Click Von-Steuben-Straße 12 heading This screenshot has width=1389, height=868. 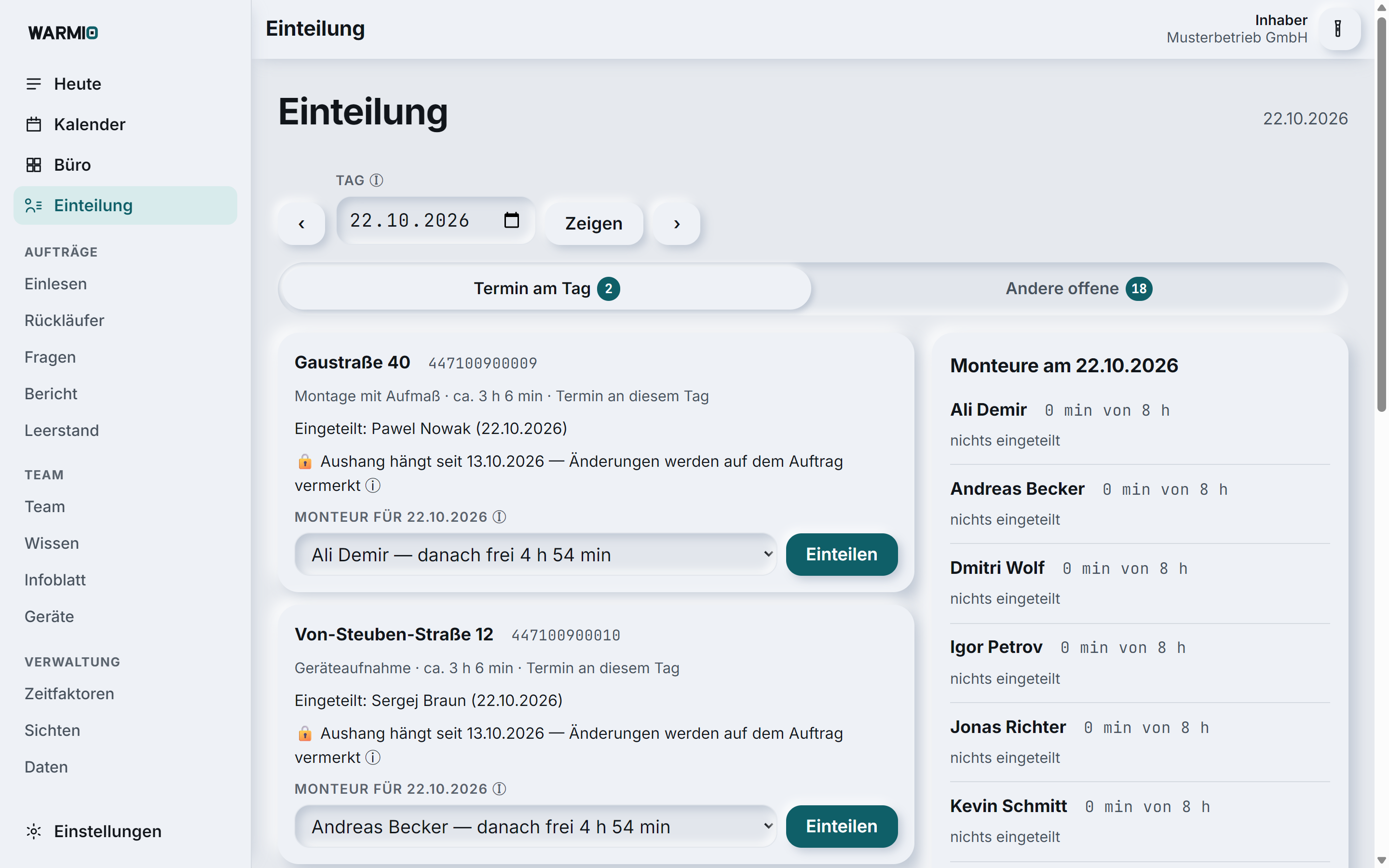coord(394,634)
